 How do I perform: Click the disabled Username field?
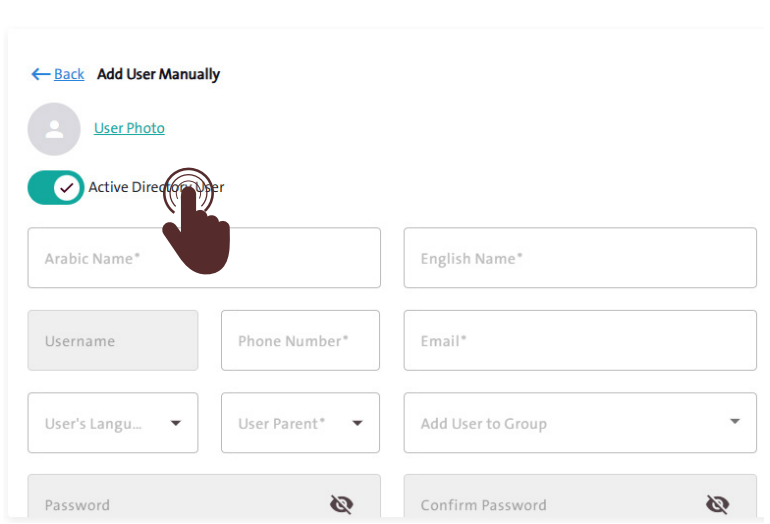(113, 341)
